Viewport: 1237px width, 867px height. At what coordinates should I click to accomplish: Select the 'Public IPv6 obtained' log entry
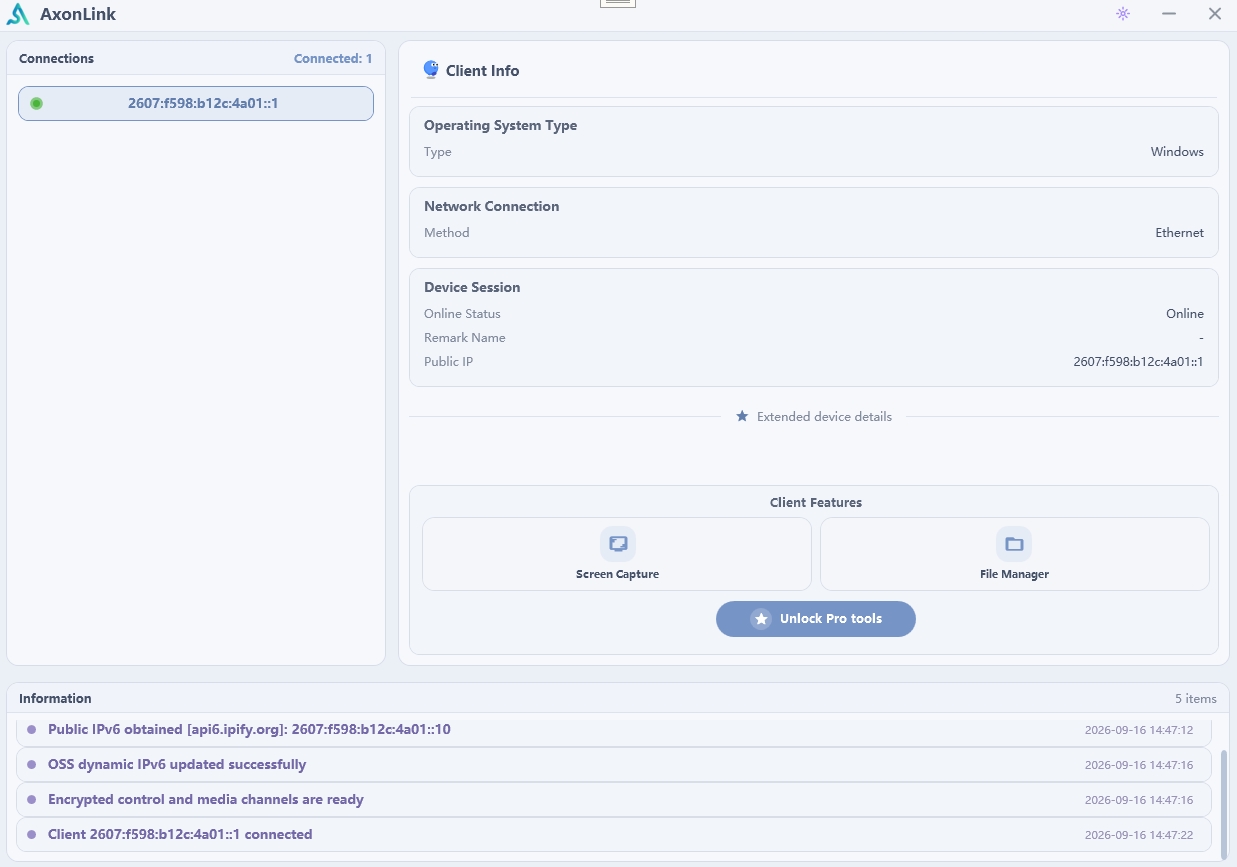(x=614, y=730)
